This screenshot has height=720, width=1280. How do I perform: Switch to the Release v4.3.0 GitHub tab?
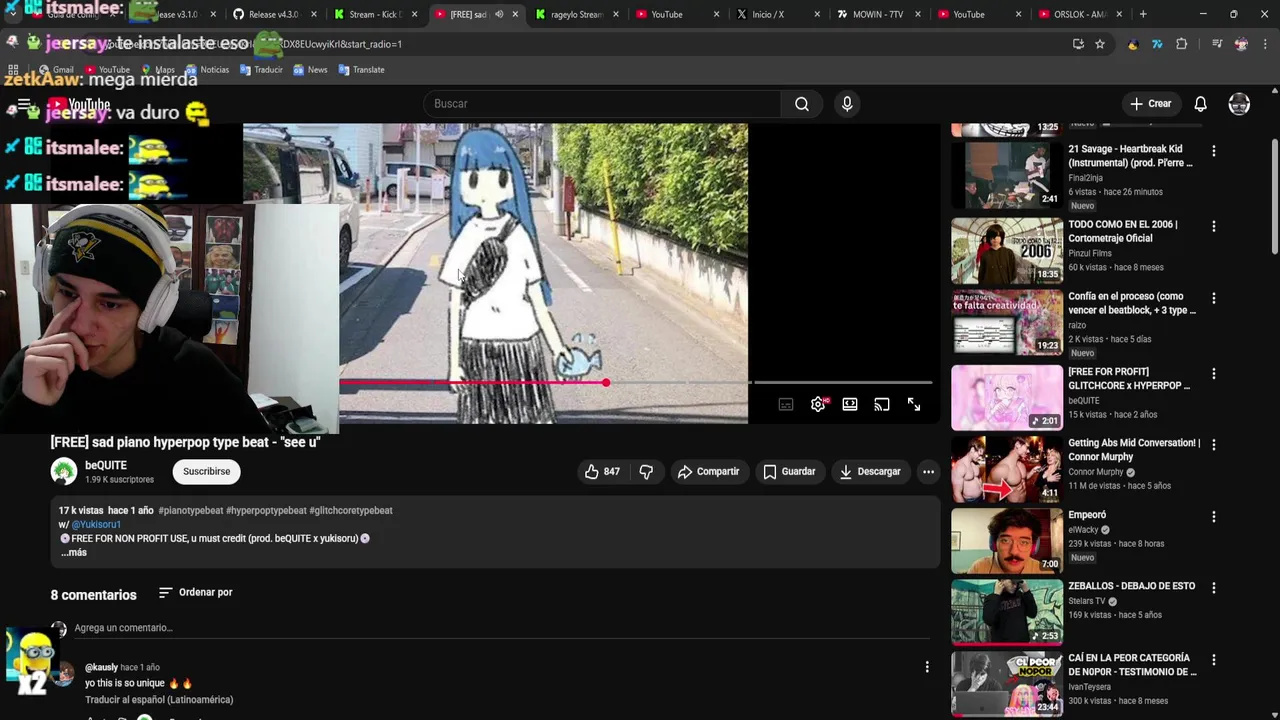[272, 14]
